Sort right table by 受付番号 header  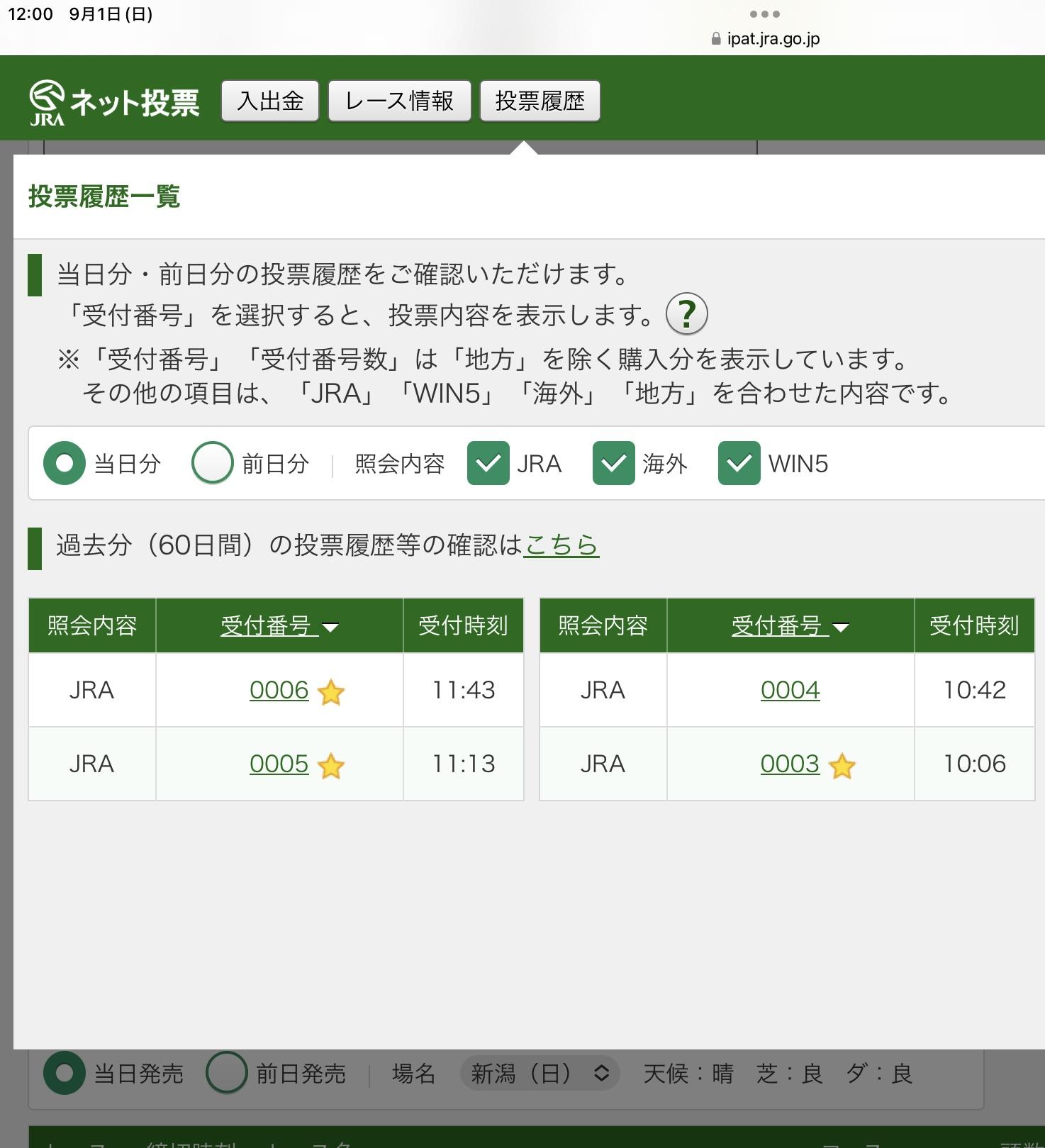pyautogui.click(x=790, y=625)
